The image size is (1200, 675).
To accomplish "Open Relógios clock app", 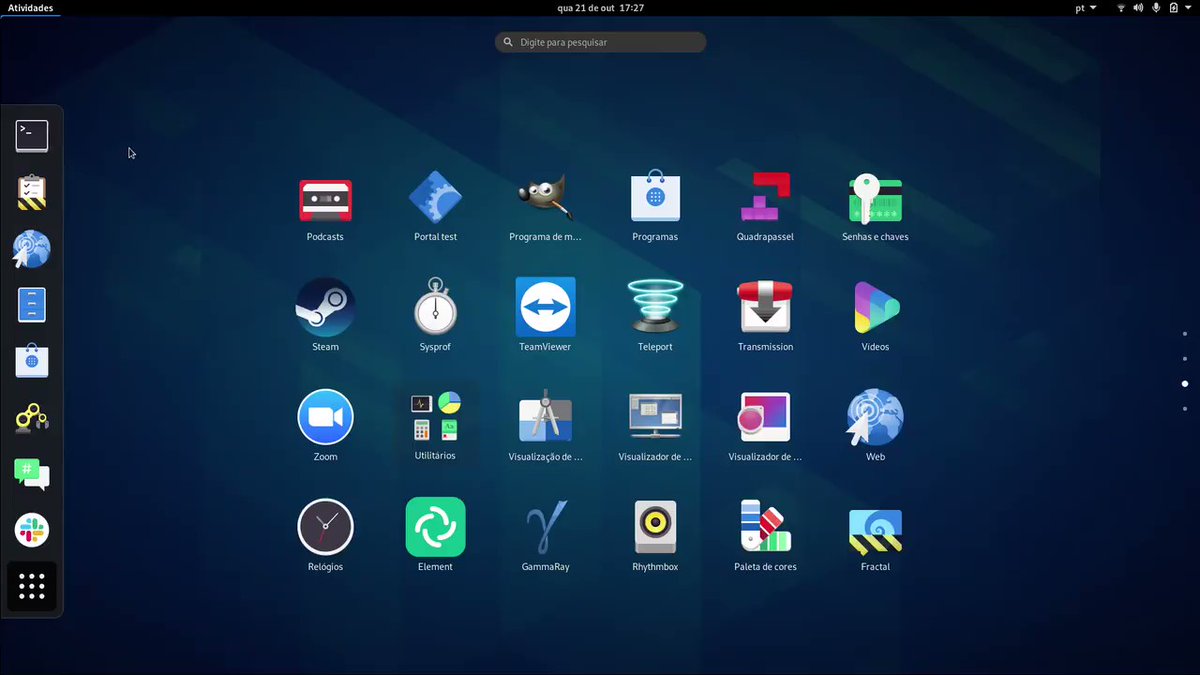I will point(325,537).
